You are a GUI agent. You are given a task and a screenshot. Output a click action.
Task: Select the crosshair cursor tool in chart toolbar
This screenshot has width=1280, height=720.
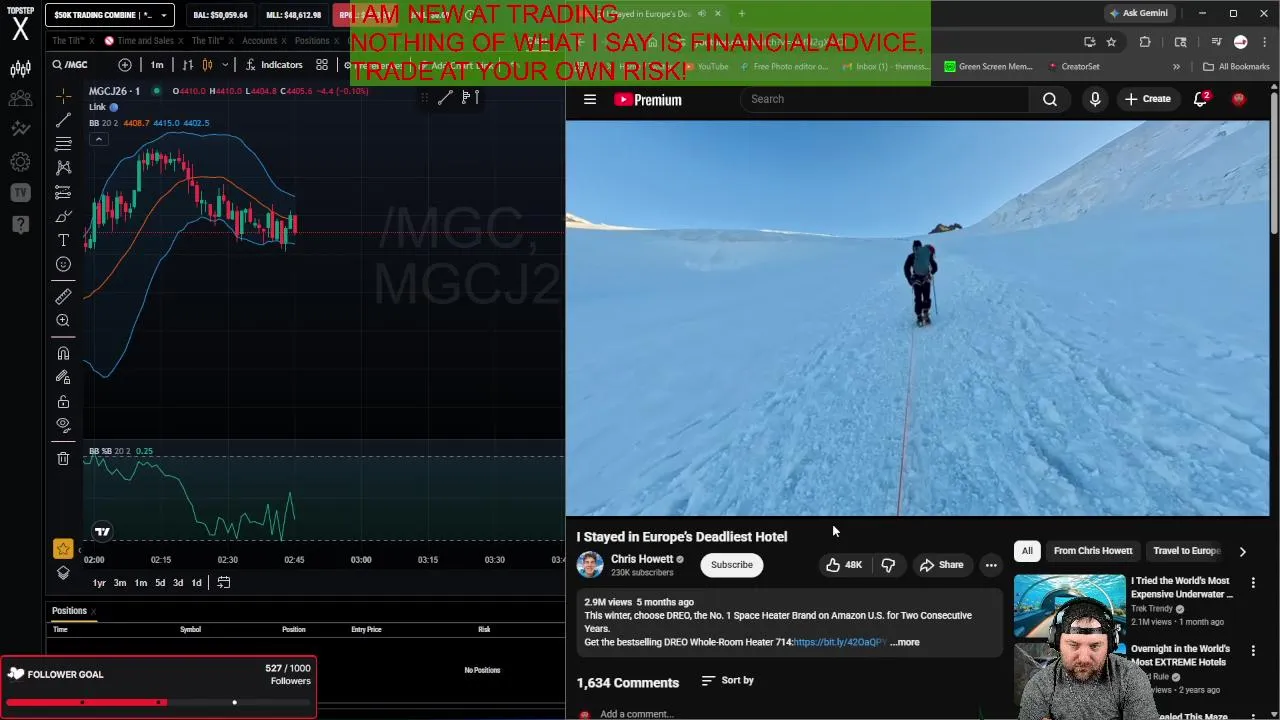click(63, 96)
